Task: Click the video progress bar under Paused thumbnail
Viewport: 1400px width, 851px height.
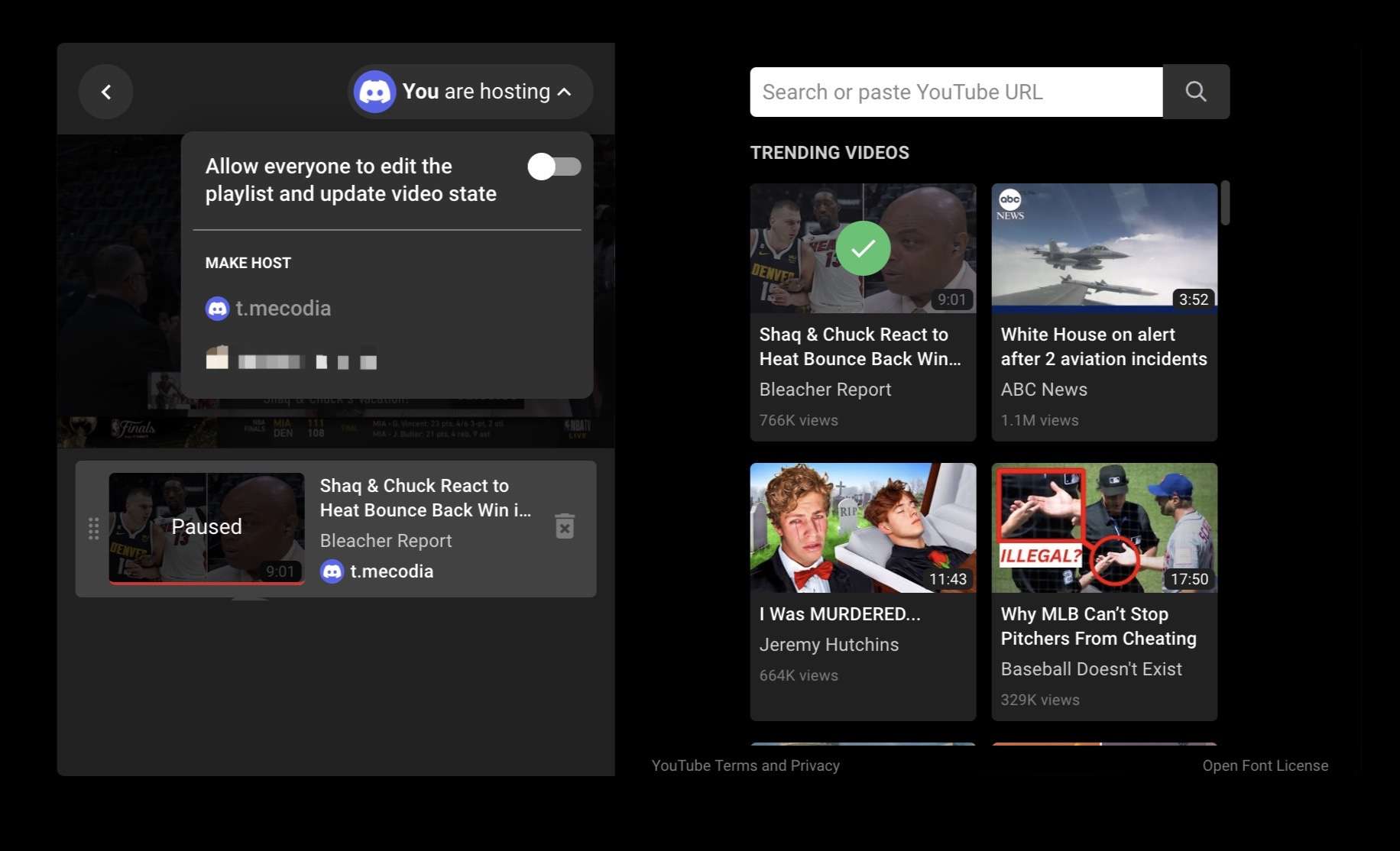Action: pyautogui.click(x=206, y=583)
